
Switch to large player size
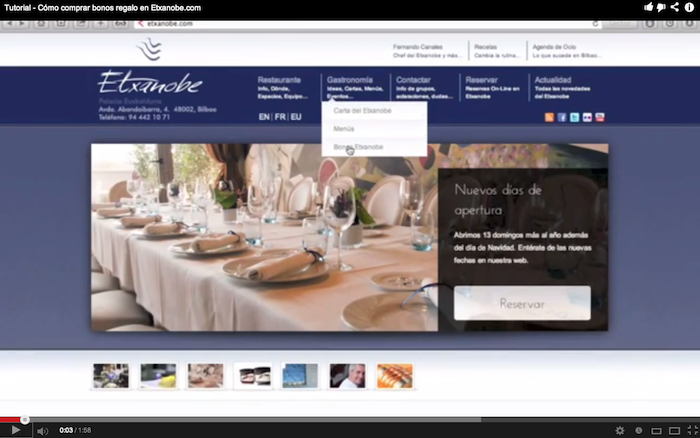click(675, 431)
